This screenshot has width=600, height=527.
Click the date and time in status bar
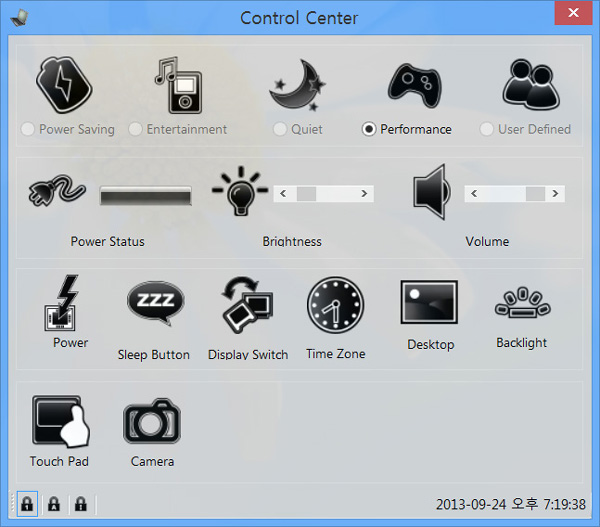pos(511,504)
